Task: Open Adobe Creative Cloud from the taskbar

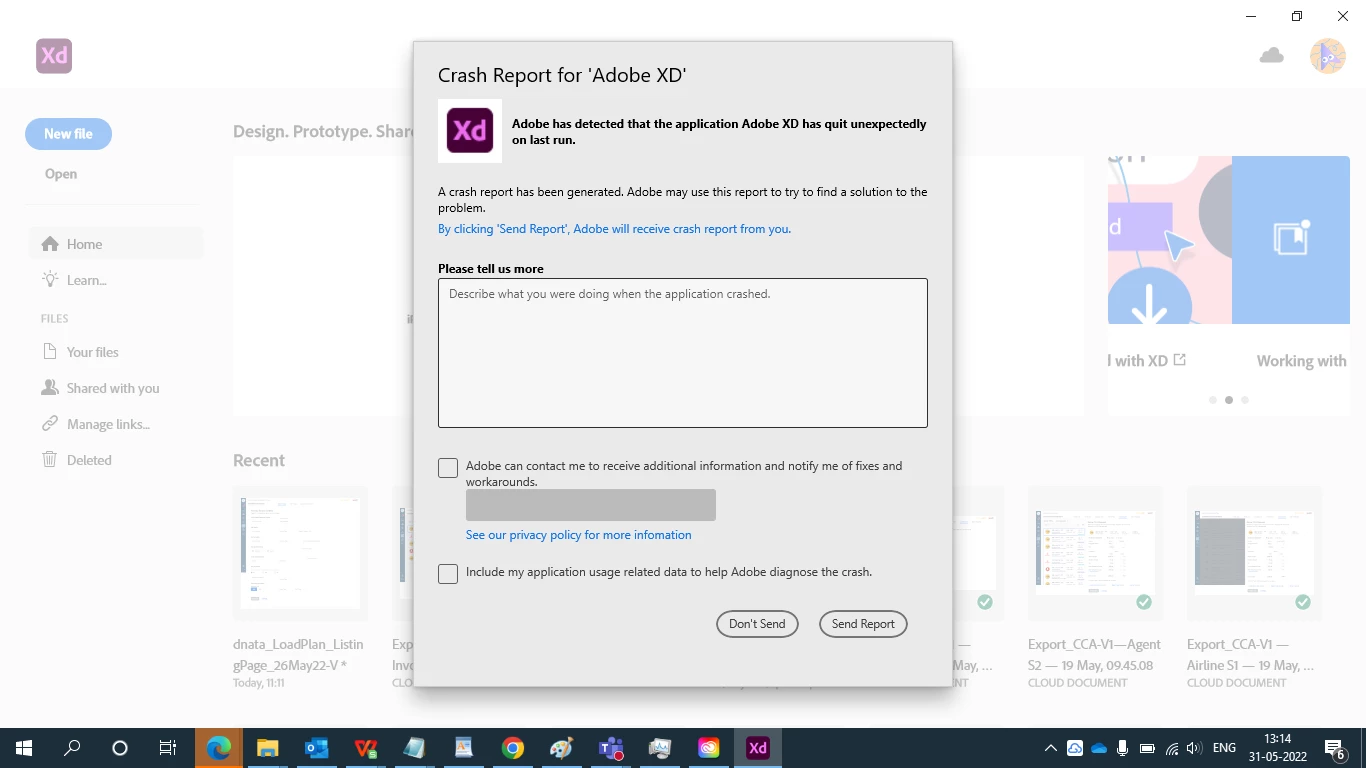Action: pos(709,748)
